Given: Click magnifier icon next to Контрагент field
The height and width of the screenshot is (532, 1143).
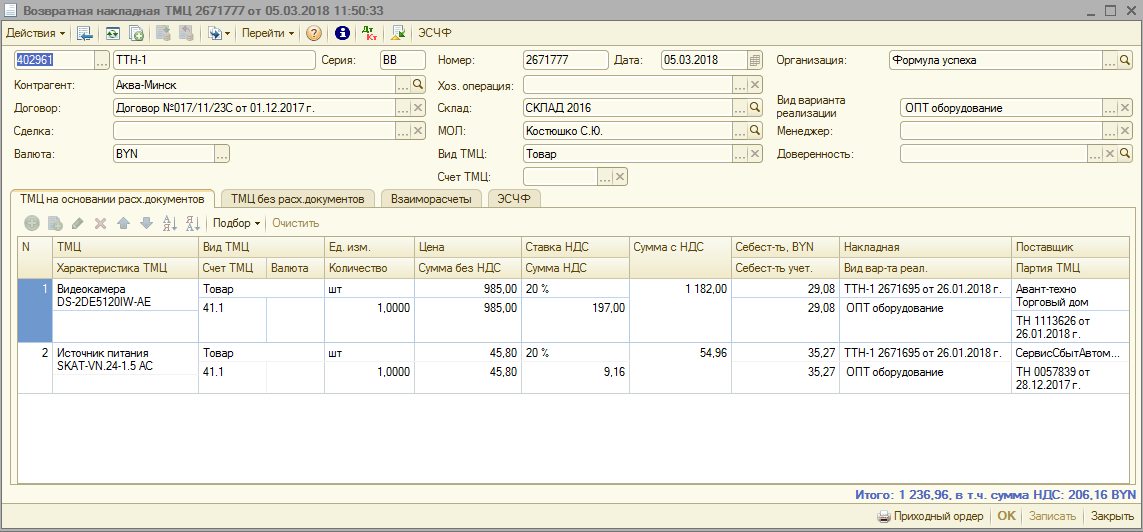Looking at the screenshot, I should click(x=418, y=85).
